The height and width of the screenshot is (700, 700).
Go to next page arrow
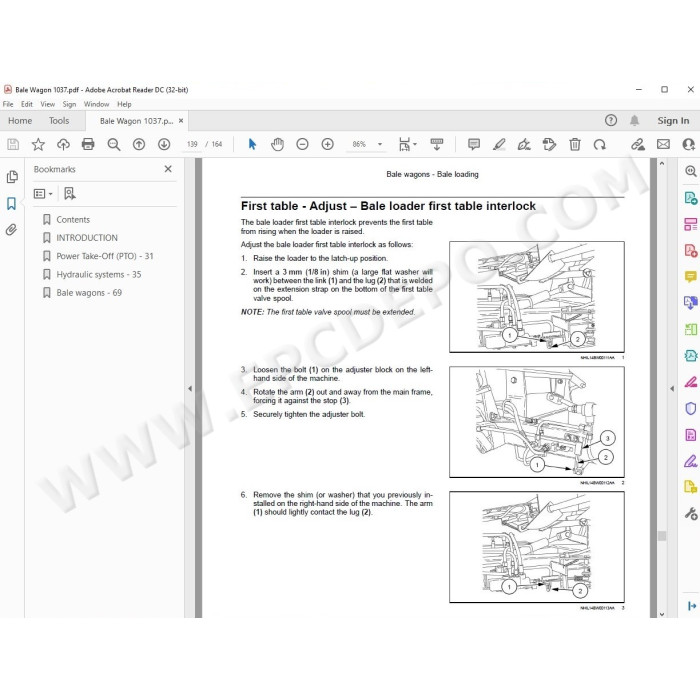point(164,144)
